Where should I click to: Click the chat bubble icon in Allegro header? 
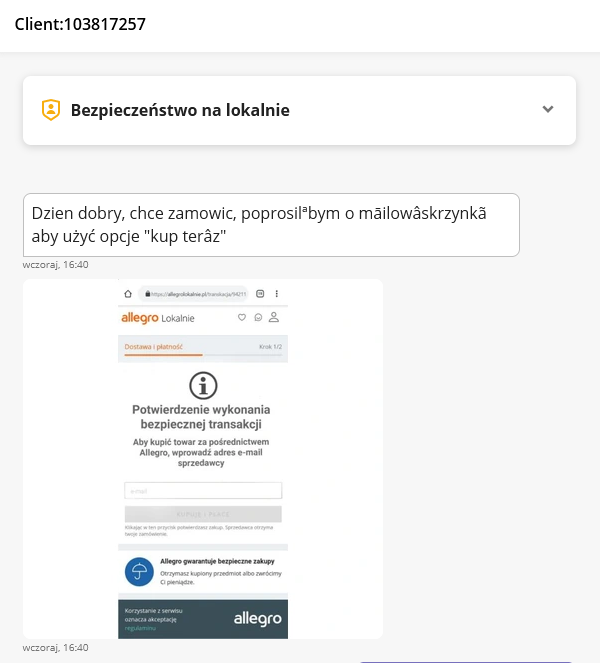tap(257, 318)
